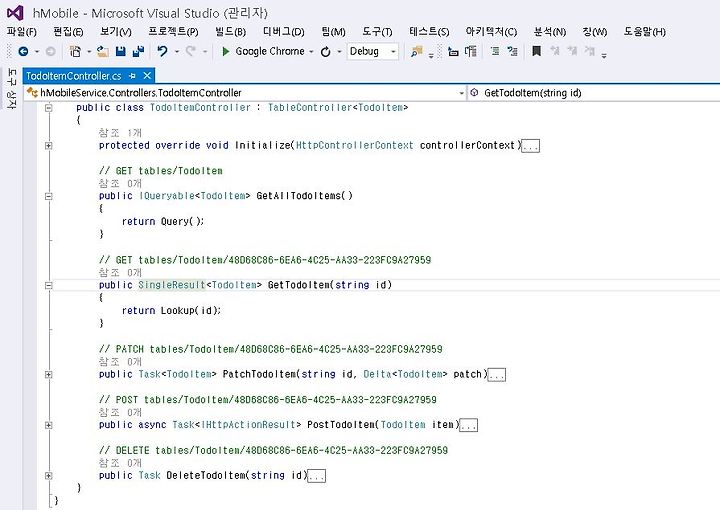The height and width of the screenshot is (510, 720).
Task: Click the parameter info icon
Action: (471, 51)
